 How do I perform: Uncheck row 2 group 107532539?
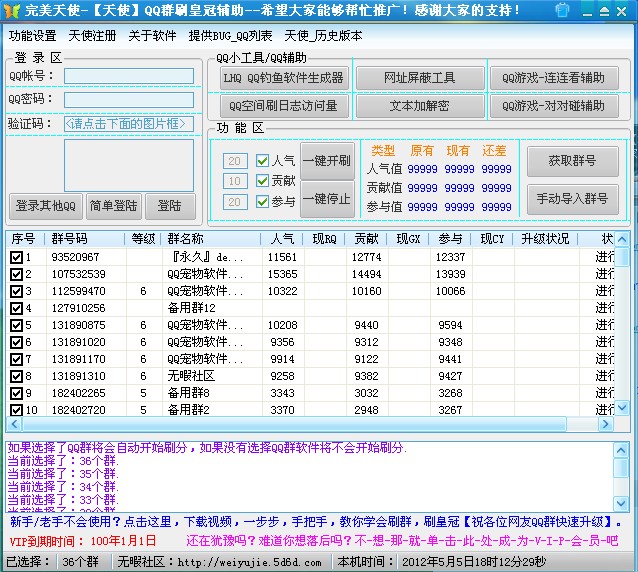(x=16, y=274)
